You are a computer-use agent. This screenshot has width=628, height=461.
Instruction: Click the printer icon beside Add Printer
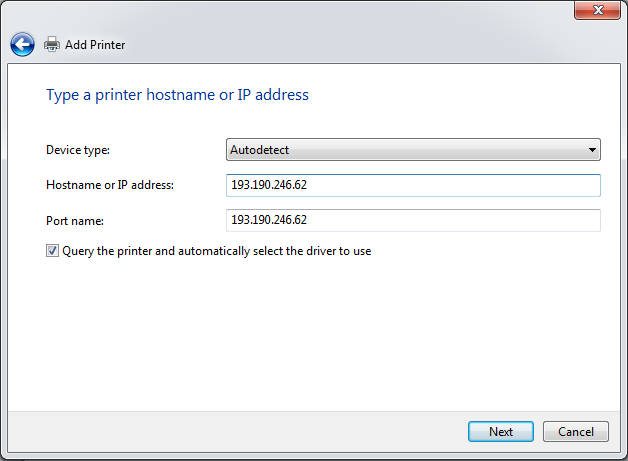click(x=52, y=45)
